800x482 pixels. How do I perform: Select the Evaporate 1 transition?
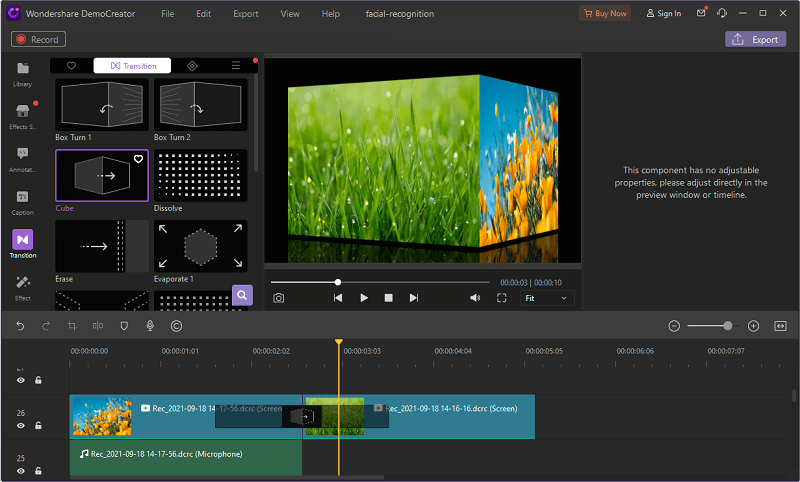[x=201, y=246]
